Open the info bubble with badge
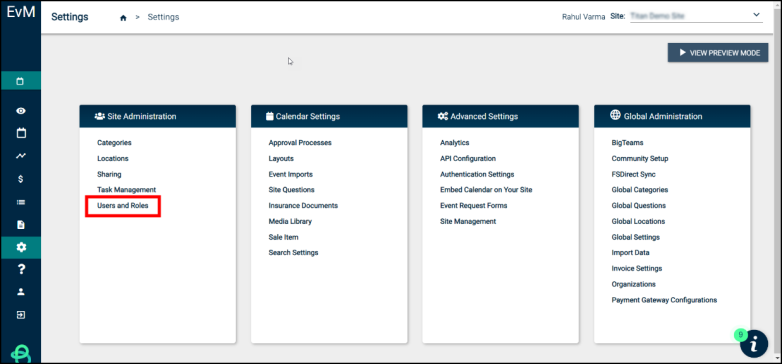This screenshot has height=364, width=782. click(x=754, y=344)
